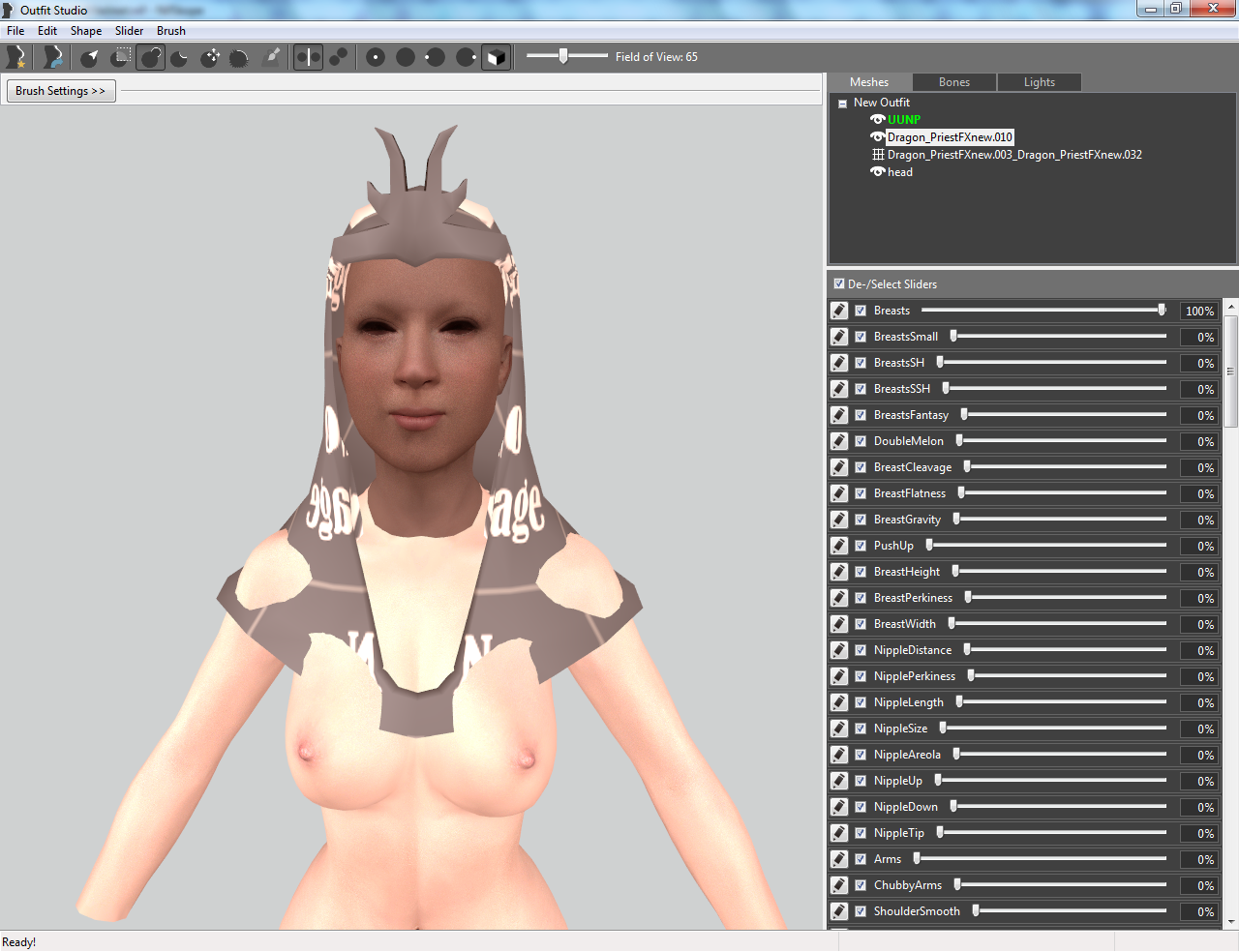Click the BreastsSmall percentage value field
Viewport: 1239px width, 952px height.
coord(1198,337)
